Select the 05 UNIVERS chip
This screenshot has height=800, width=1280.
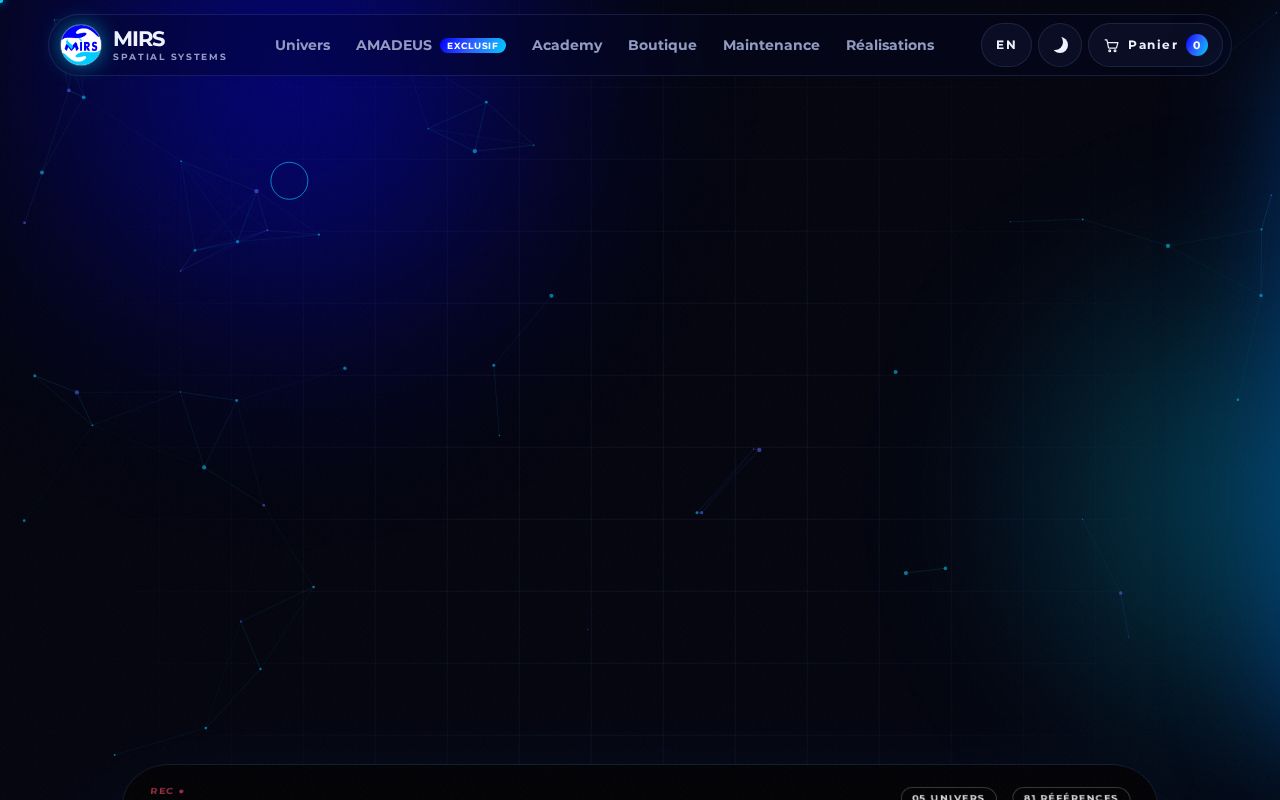coord(948,795)
